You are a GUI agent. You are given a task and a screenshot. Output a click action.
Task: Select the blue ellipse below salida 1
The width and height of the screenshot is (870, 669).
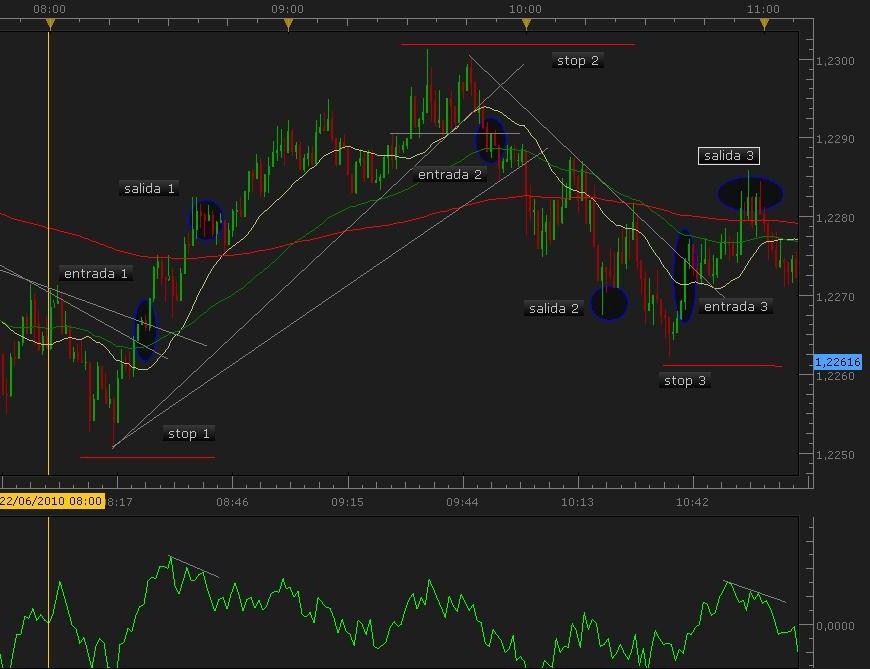click(206, 220)
